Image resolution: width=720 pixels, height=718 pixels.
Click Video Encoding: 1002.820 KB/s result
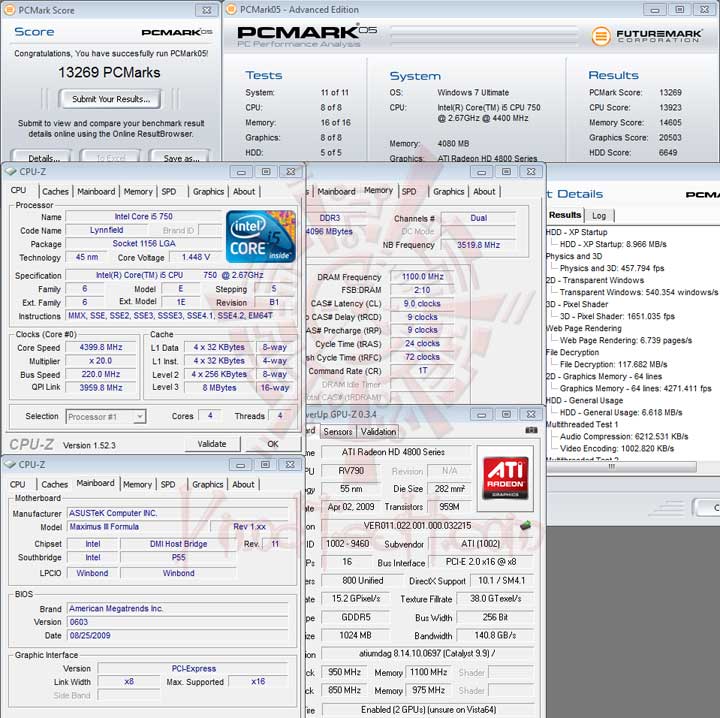click(x=617, y=448)
